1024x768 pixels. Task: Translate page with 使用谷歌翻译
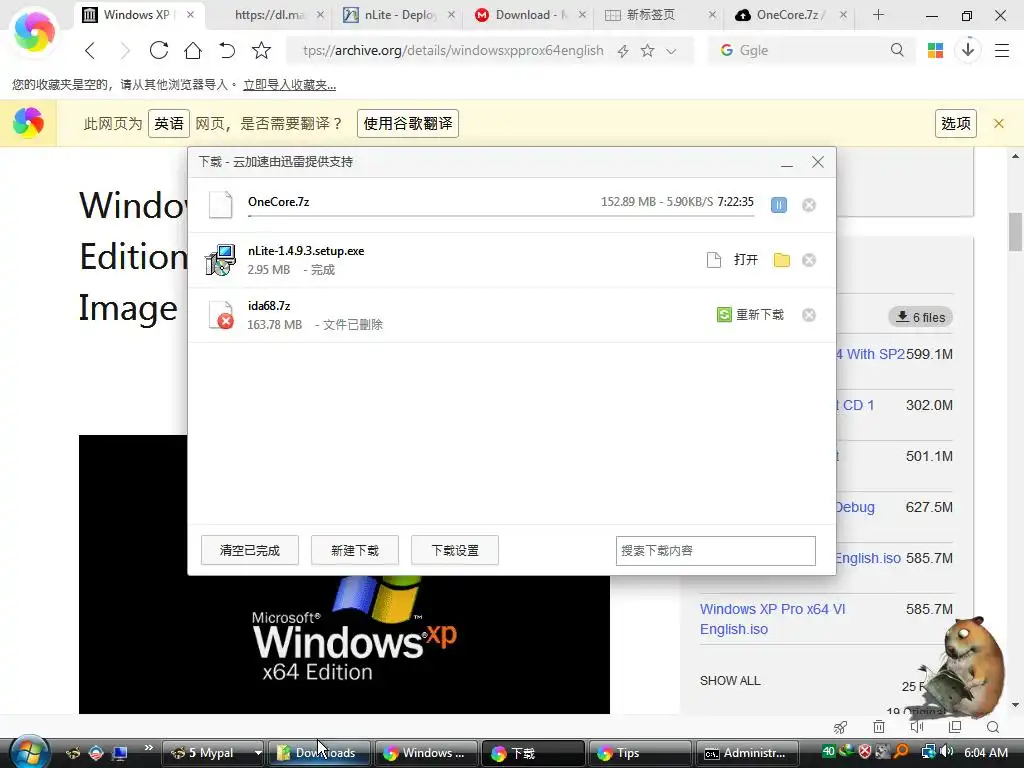tap(408, 123)
